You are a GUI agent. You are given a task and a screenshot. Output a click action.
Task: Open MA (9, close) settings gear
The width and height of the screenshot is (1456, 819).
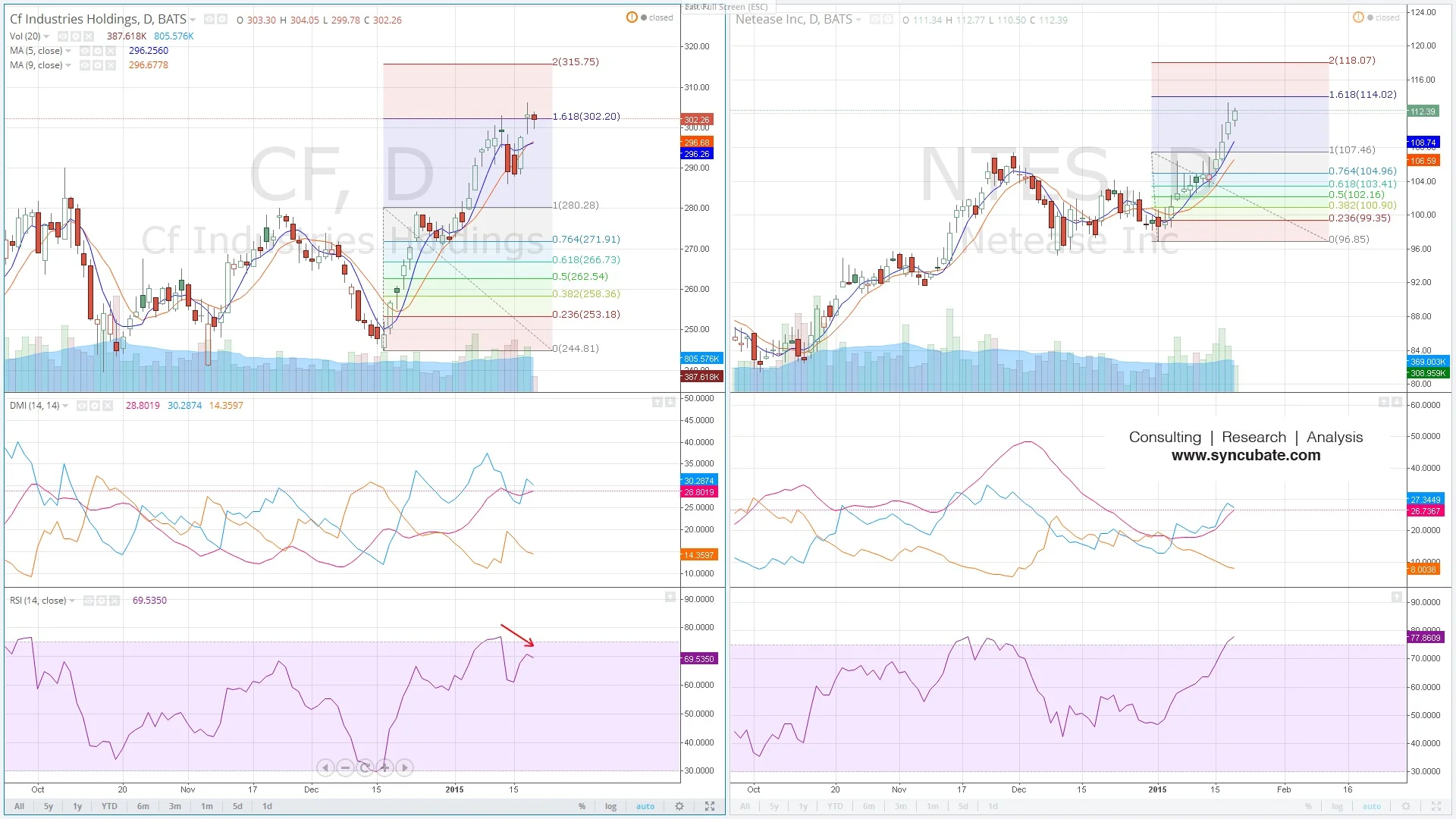click(98, 65)
